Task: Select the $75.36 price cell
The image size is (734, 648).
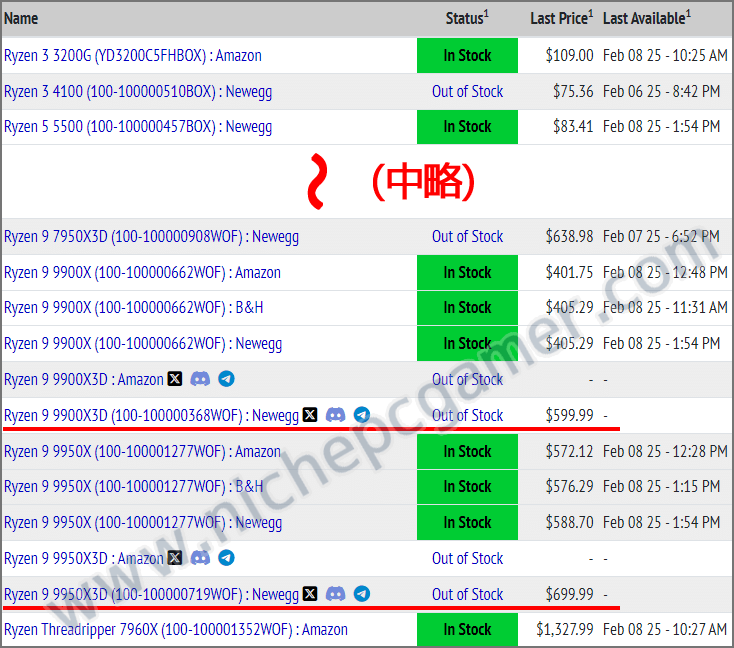Action: [573, 91]
